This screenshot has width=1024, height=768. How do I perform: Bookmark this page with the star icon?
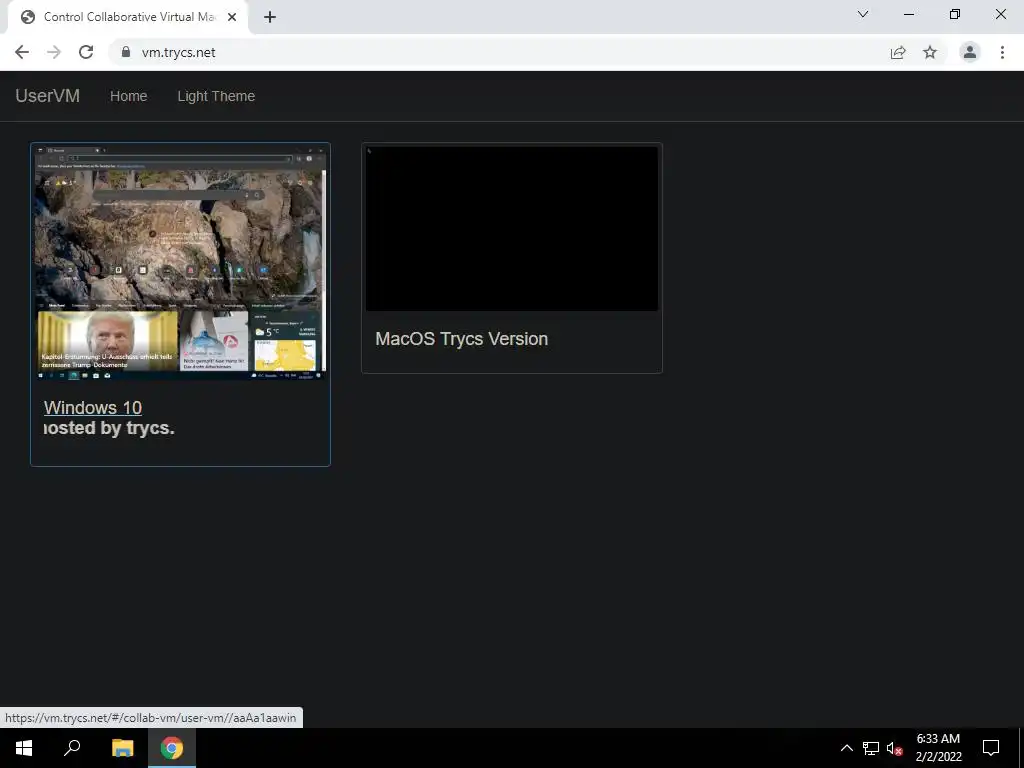[930, 52]
